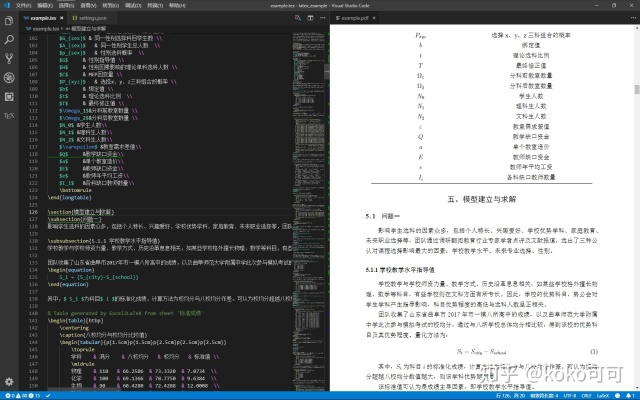The width and height of the screenshot is (640, 400).
Task: Open the 调试 (Debug) menu
Action: pos(133,6)
